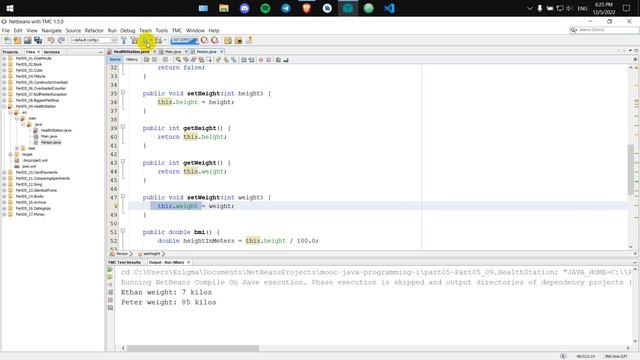
Task: Click the editor vertical scrollbar thumb
Action: coord(631,169)
